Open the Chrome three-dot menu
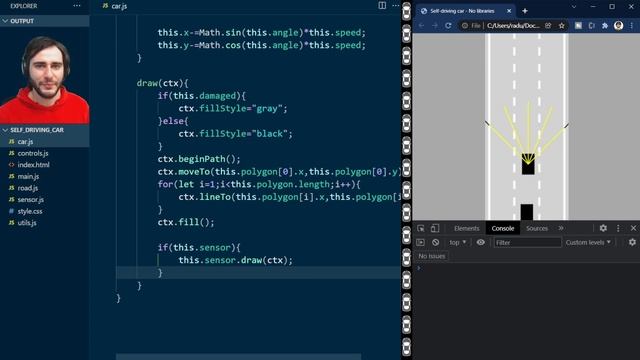 (x=631, y=25)
